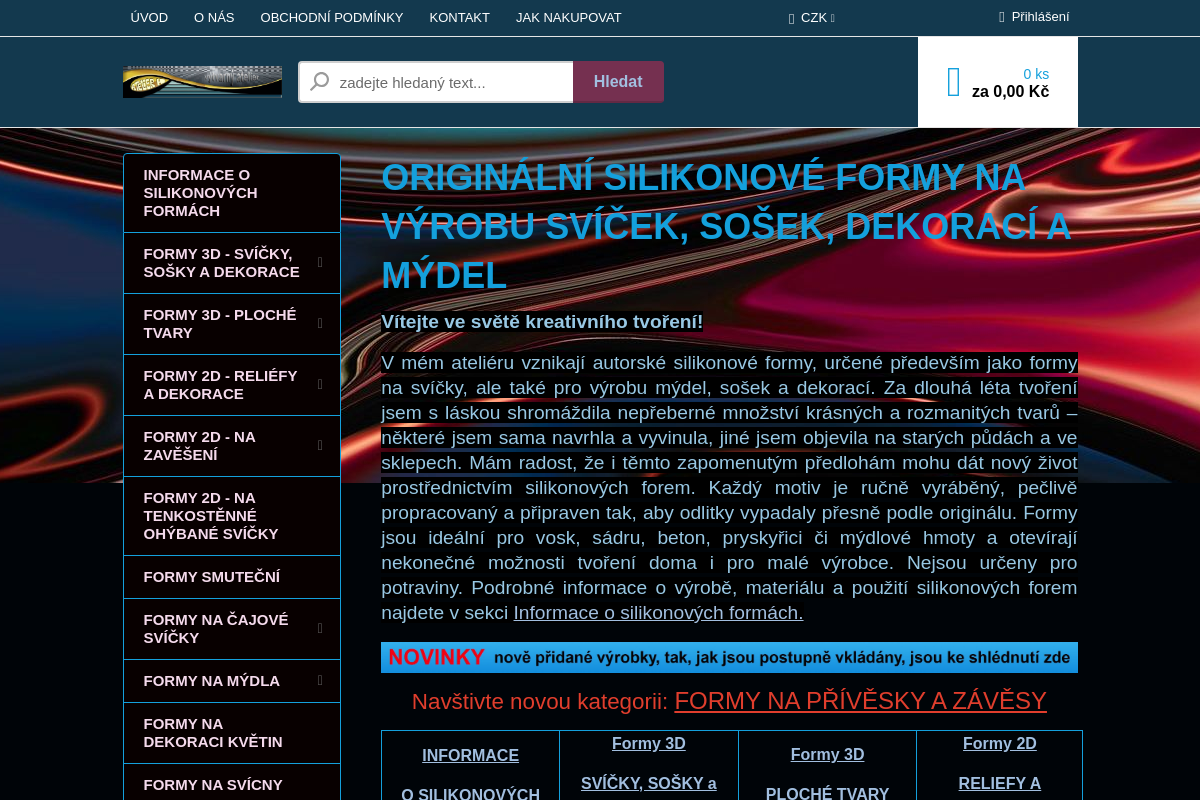Screen dimensions: 1200x800
Task: Expand Formy 3D - Svíčky, sošky submenu
Action: pos(320,263)
